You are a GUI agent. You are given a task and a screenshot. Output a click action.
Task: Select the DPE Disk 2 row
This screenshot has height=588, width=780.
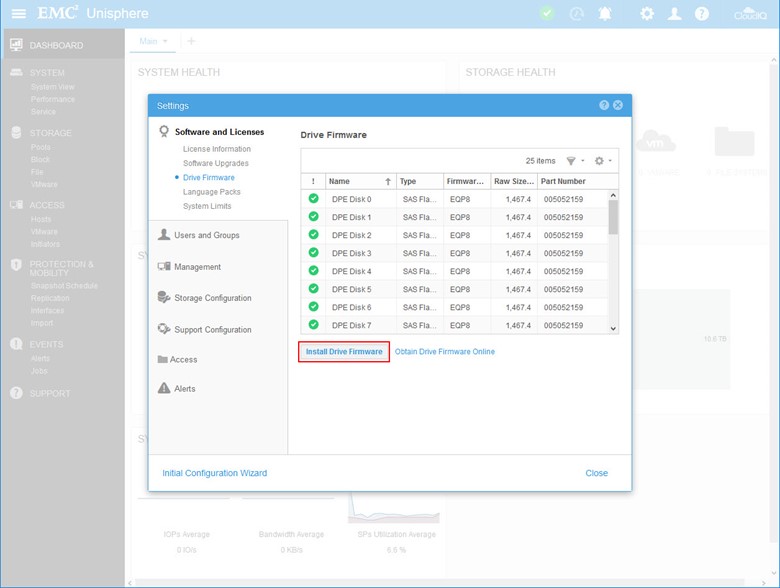(454, 235)
